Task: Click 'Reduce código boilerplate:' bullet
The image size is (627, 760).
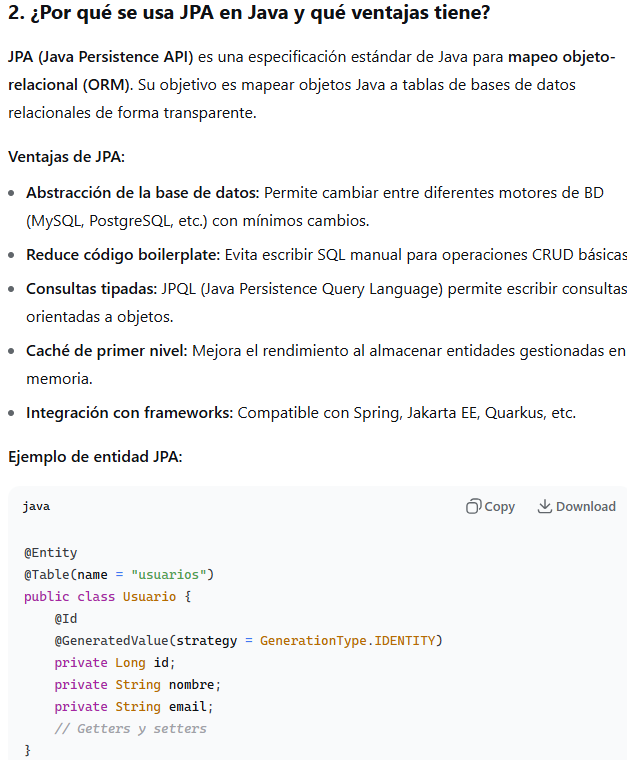Action: pyautogui.click(x=123, y=255)
